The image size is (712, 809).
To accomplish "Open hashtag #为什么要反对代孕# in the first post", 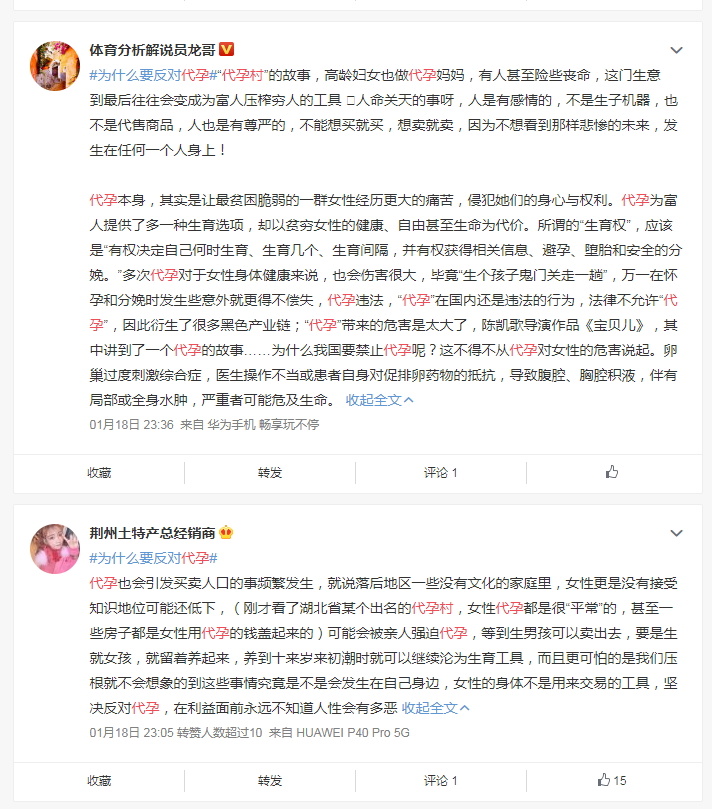I will pyautogui.click(x=153, y=75).
